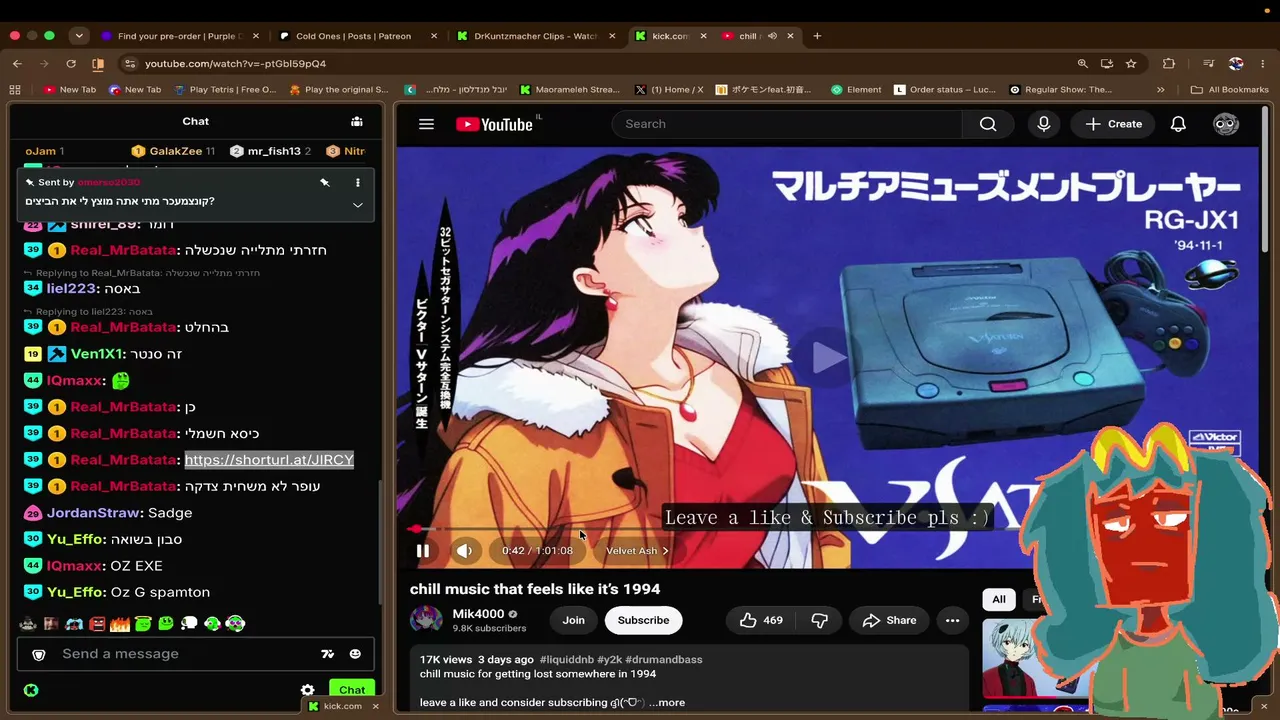1280x720 pixels.
Task: Click username JordanStraw in chat
Action: click(x=93, y=513)
